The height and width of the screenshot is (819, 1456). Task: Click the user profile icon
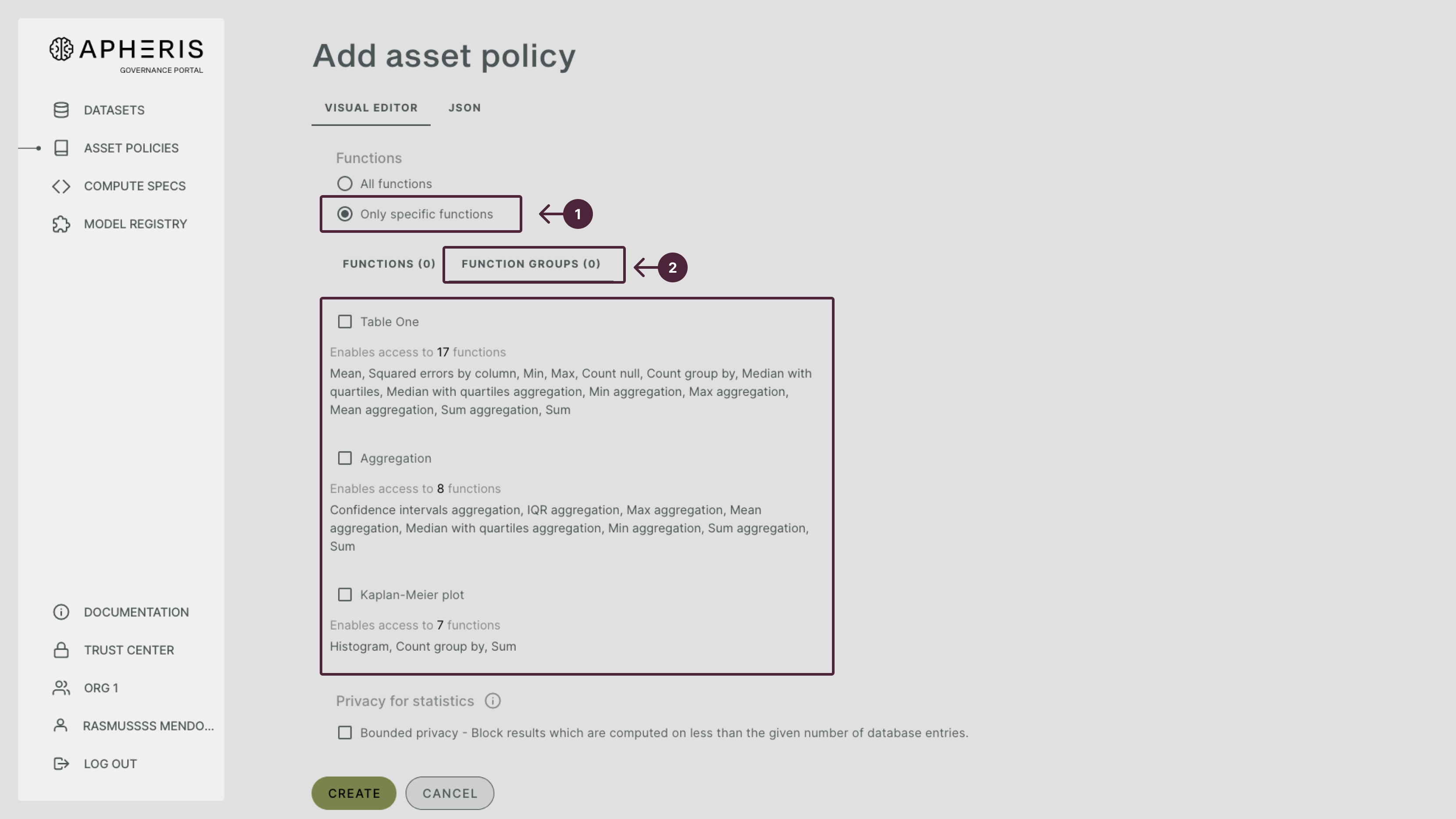coord(61,726)
